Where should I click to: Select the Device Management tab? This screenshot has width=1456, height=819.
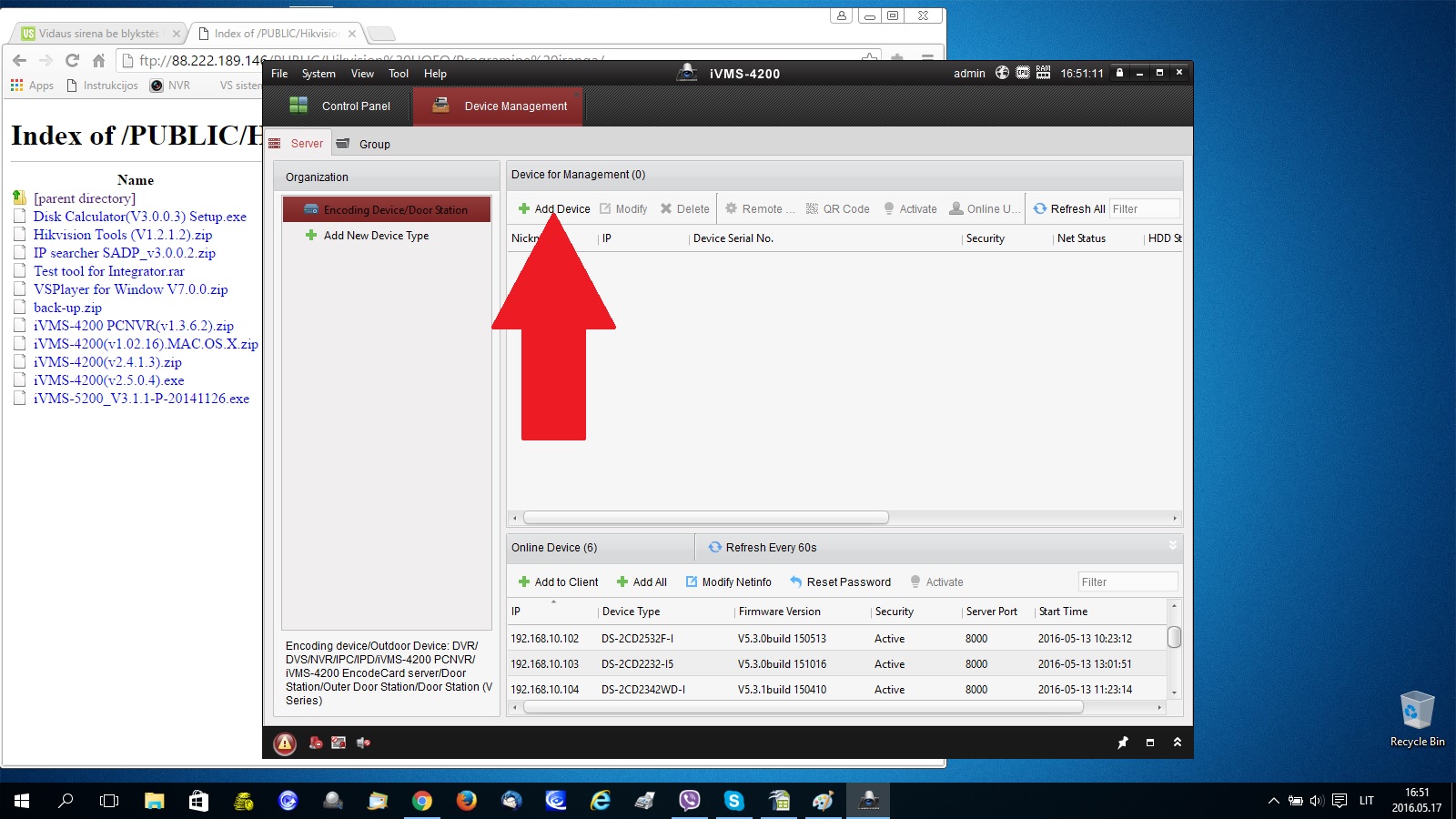pos(498,106)
